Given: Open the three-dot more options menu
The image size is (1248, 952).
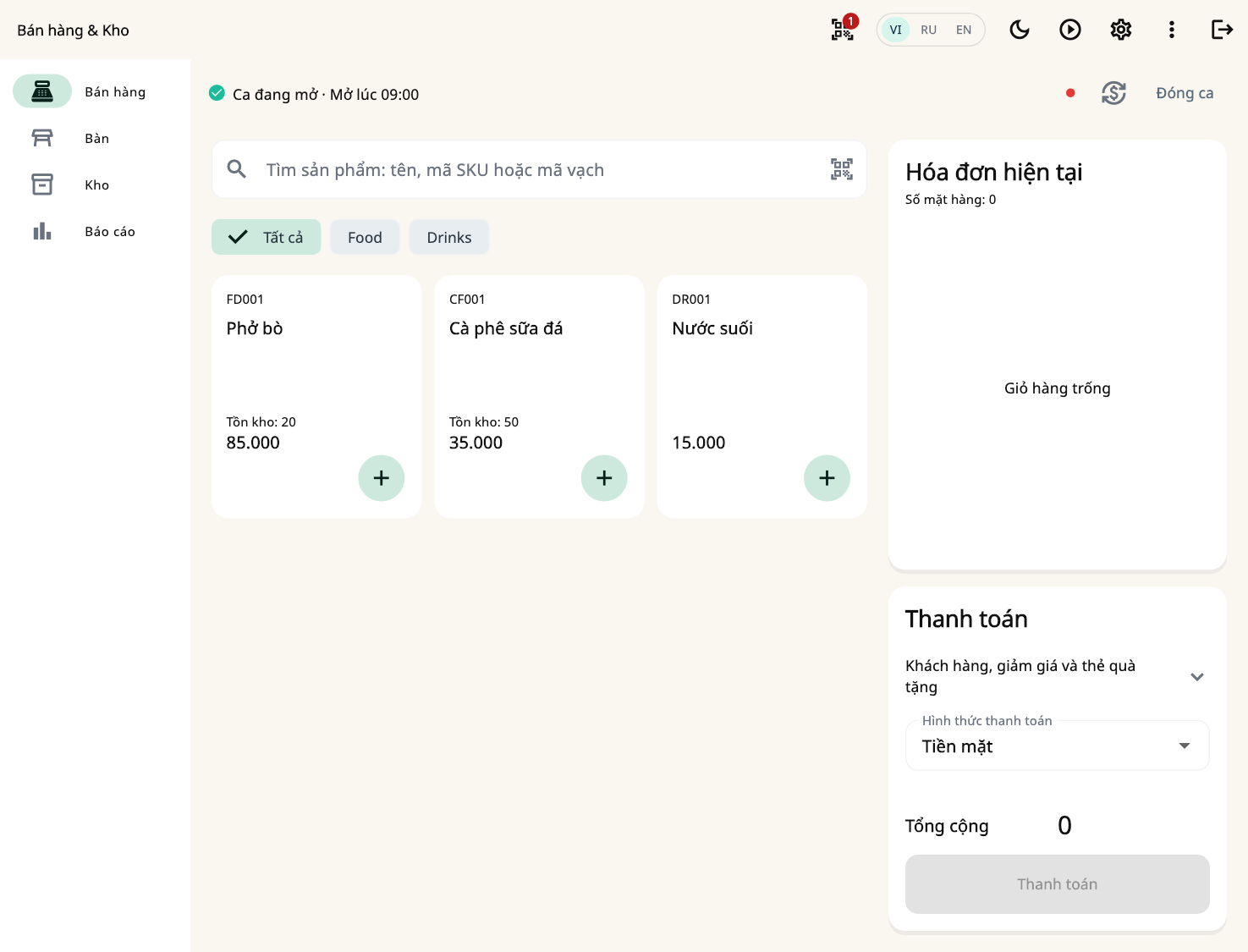Looking at the screenshot, I should (x=1172, y=30).
